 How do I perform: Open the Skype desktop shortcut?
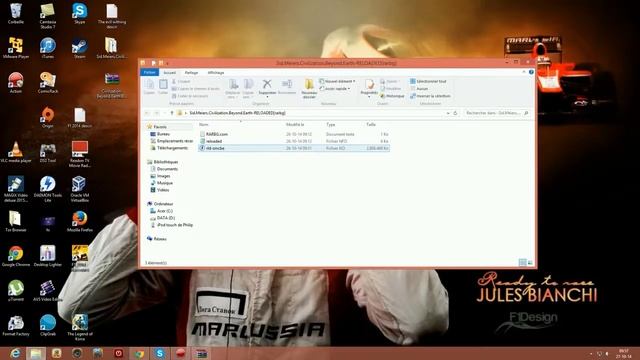point(80,14)
